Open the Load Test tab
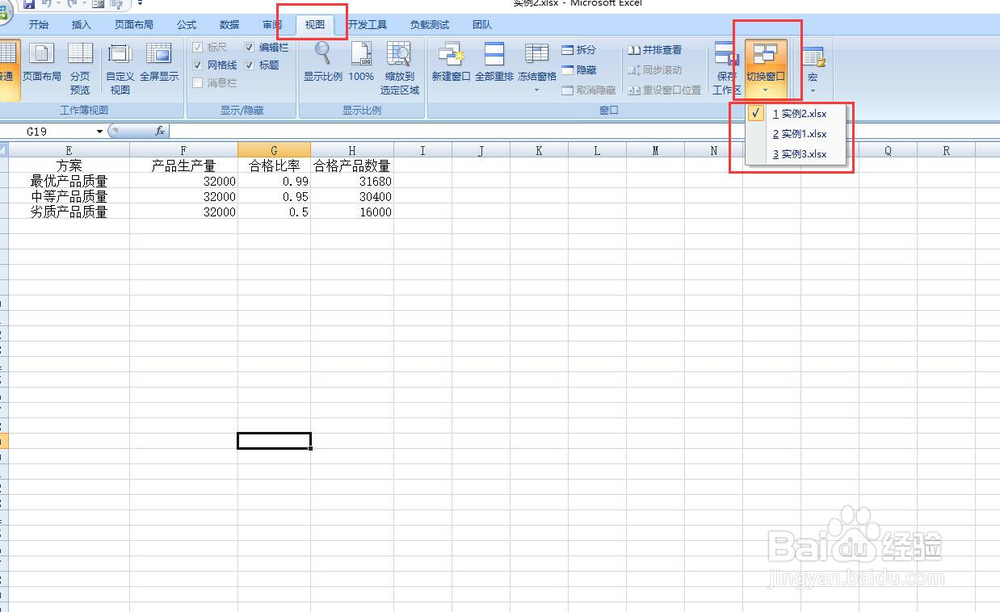 (x=429, y=25)
